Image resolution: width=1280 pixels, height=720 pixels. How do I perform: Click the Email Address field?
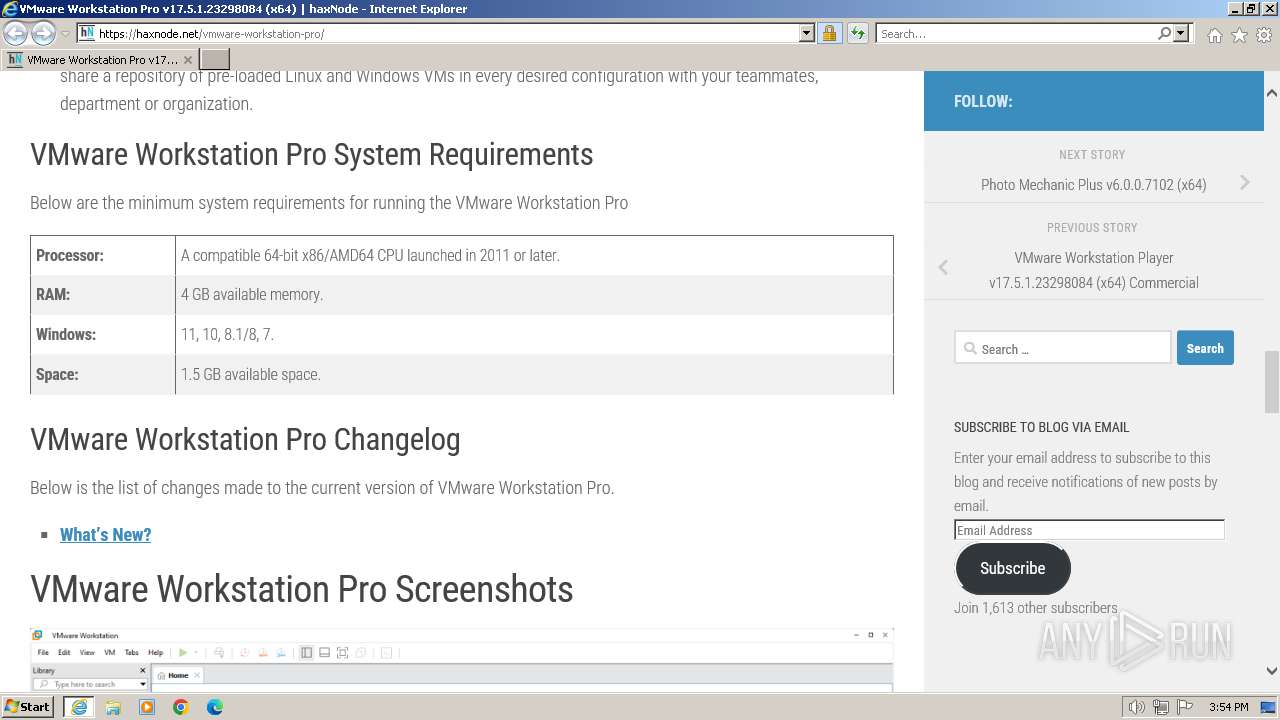pos(1089,530)
